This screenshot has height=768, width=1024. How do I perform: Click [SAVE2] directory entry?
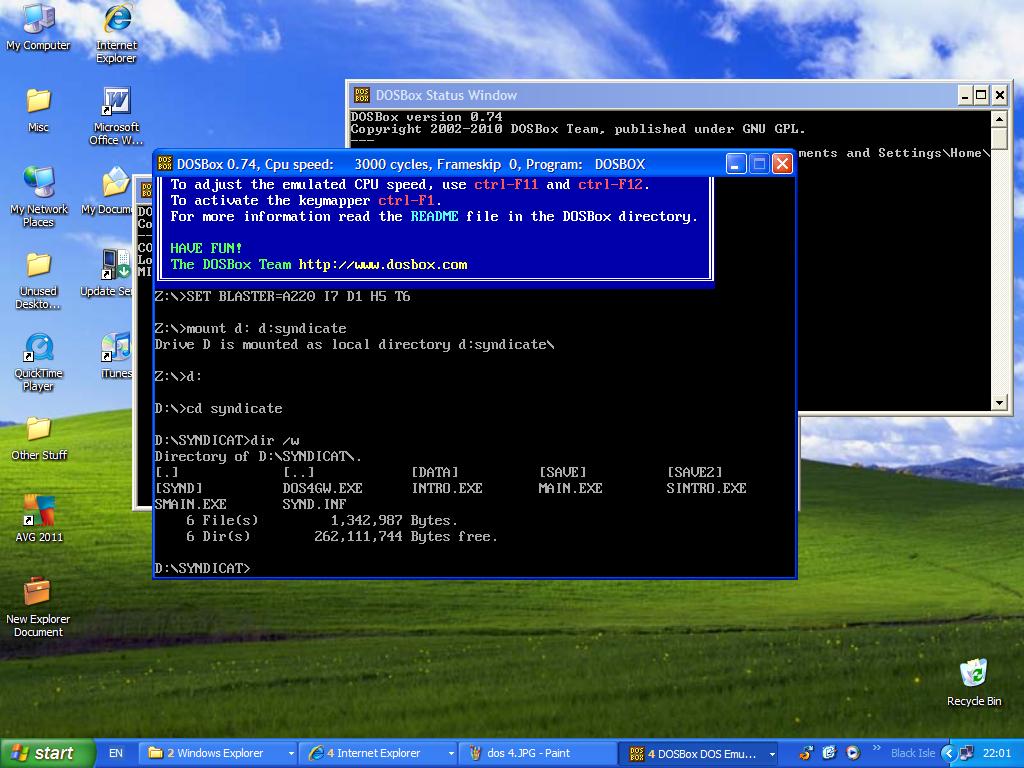[694, 472]
